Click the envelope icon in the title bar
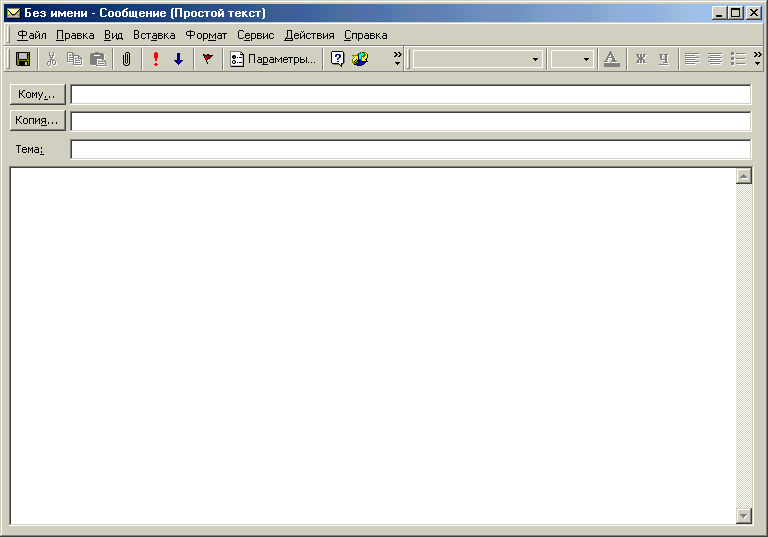The image size is (768, 537). tap(13, 13)
